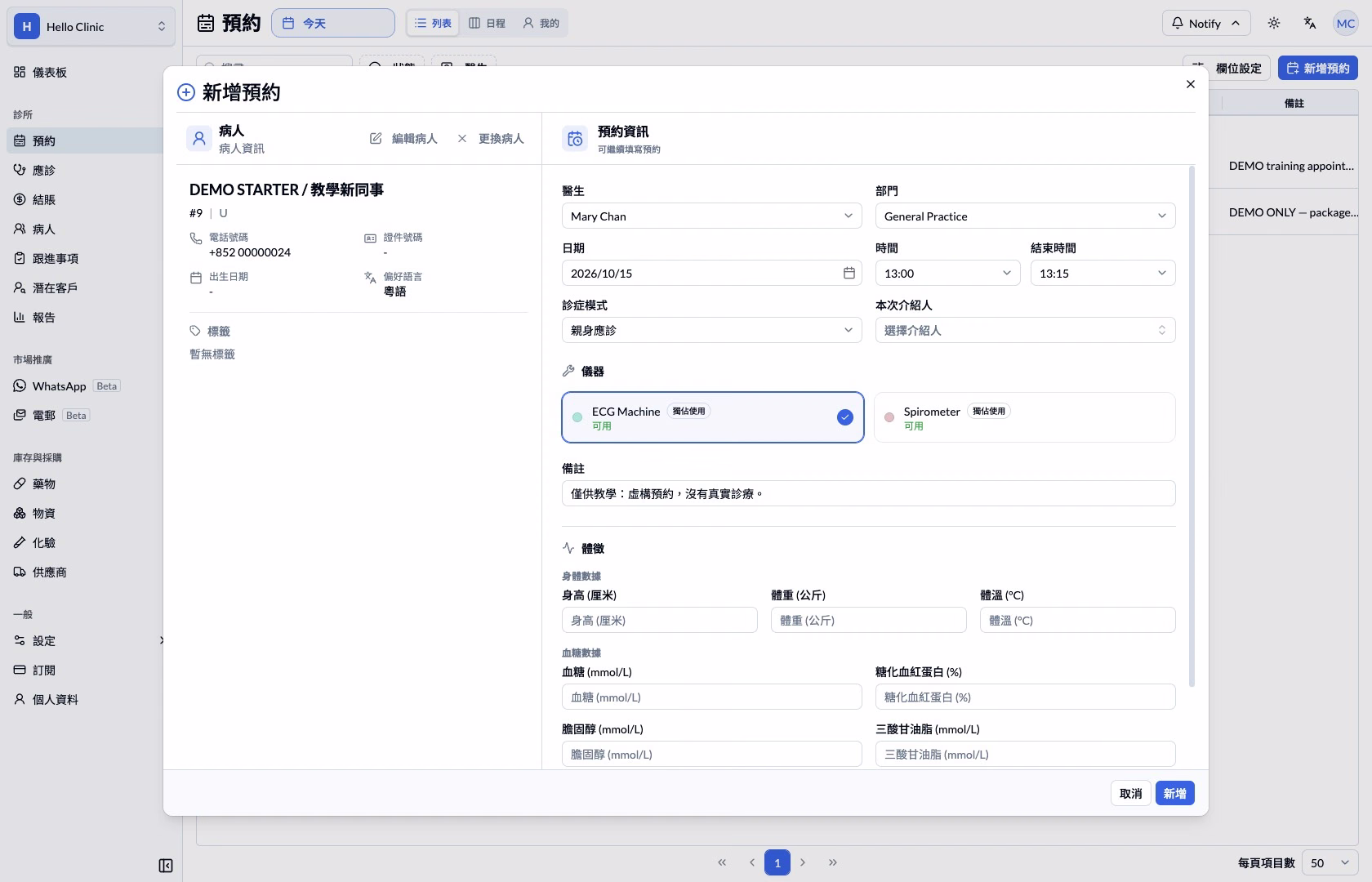Go to the first page arrow
1372x882 pixels.
tap(722, 862)
